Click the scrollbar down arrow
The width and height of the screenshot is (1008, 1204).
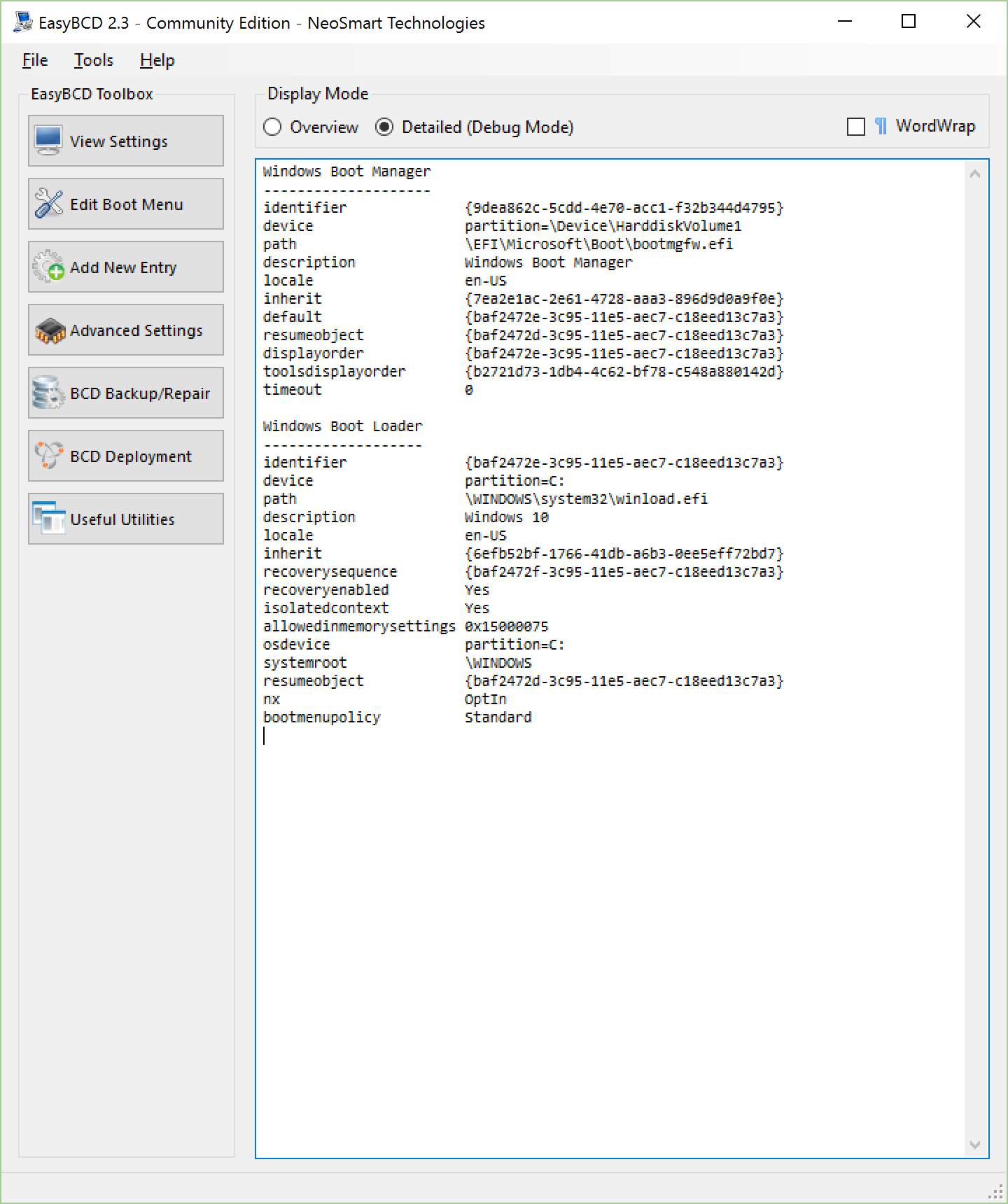(x=975, y=1145)
